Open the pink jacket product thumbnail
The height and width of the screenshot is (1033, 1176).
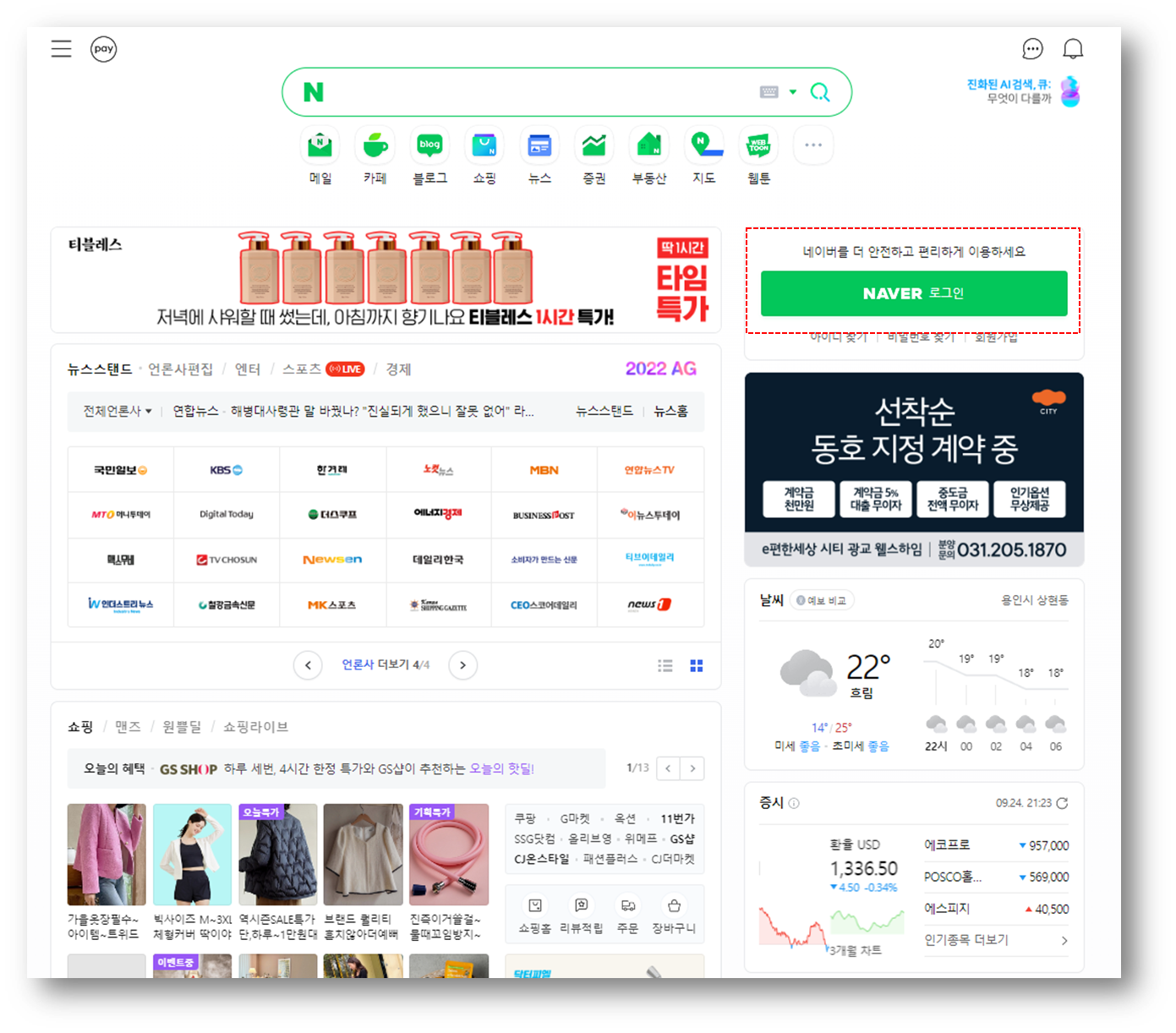point(107,855)
